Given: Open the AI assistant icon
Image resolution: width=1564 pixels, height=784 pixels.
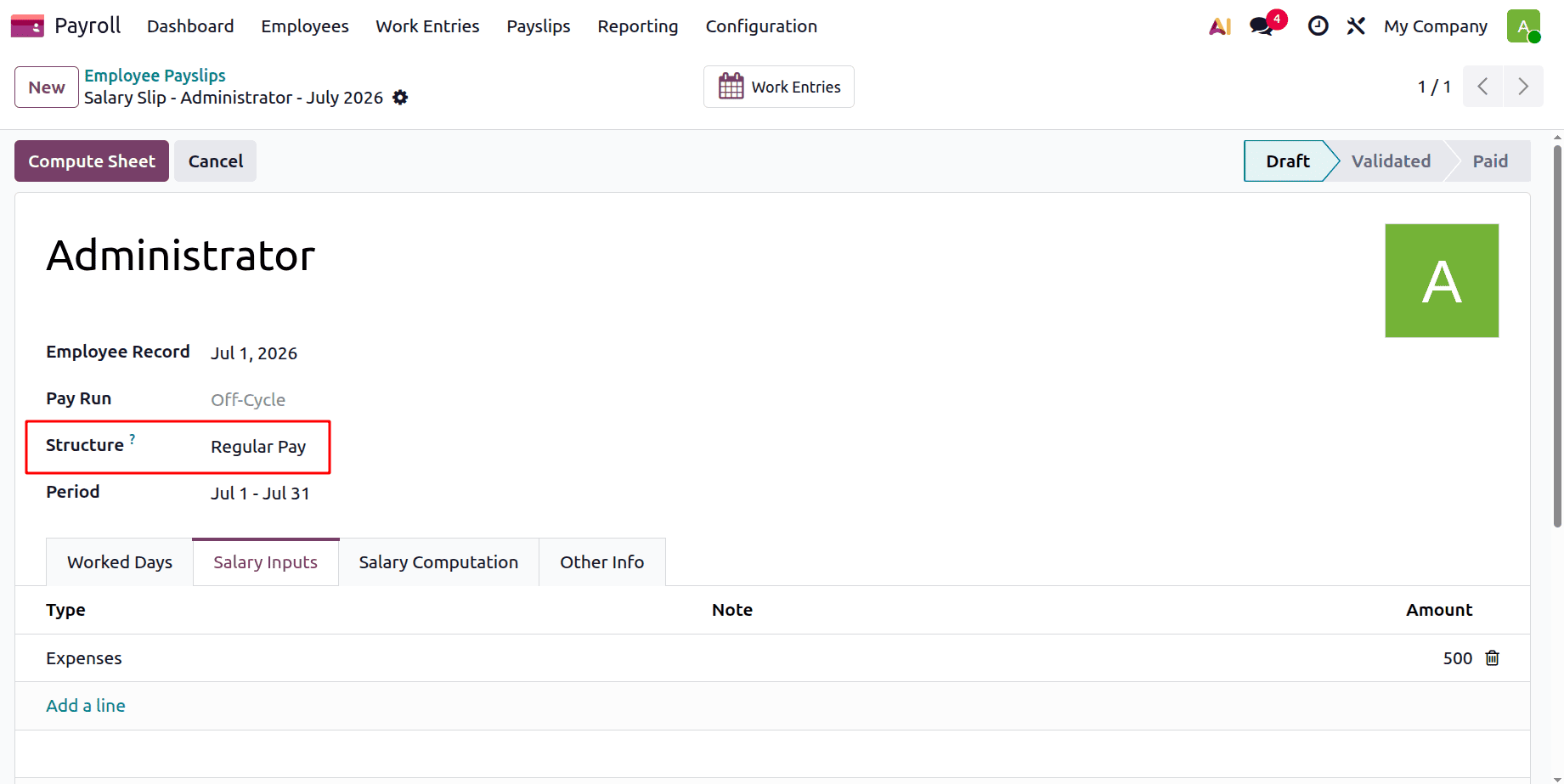Looking at the screenshot, I should point(1220,26).
